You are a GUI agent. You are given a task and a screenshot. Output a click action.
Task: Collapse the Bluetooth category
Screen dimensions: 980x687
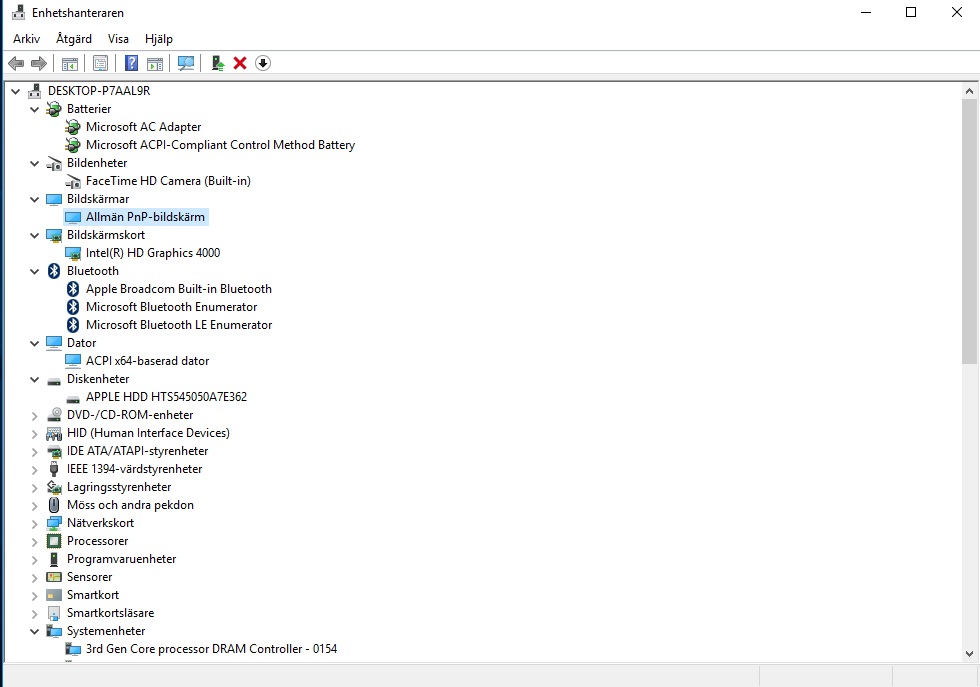point(34,271)
